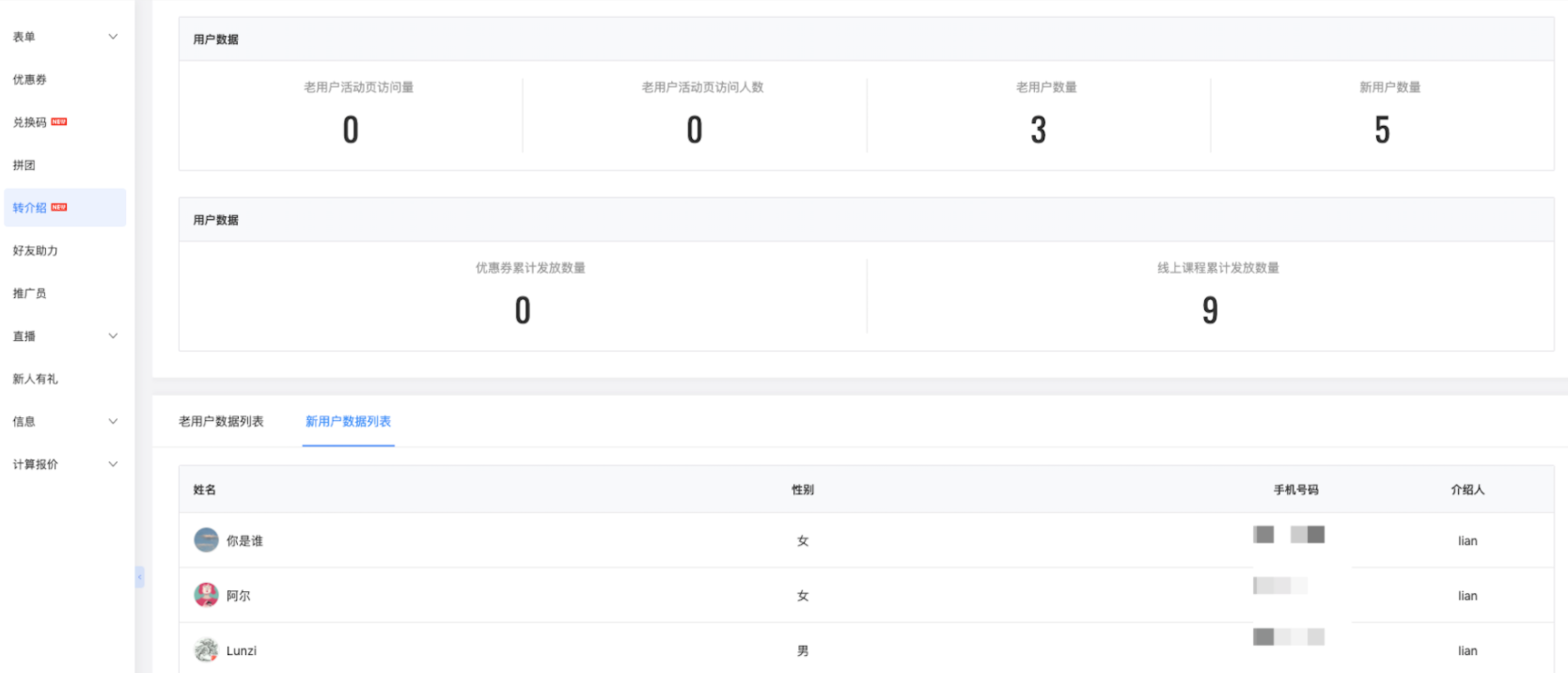Click the 新用户数量 statistic value 5

[1382, 130]
